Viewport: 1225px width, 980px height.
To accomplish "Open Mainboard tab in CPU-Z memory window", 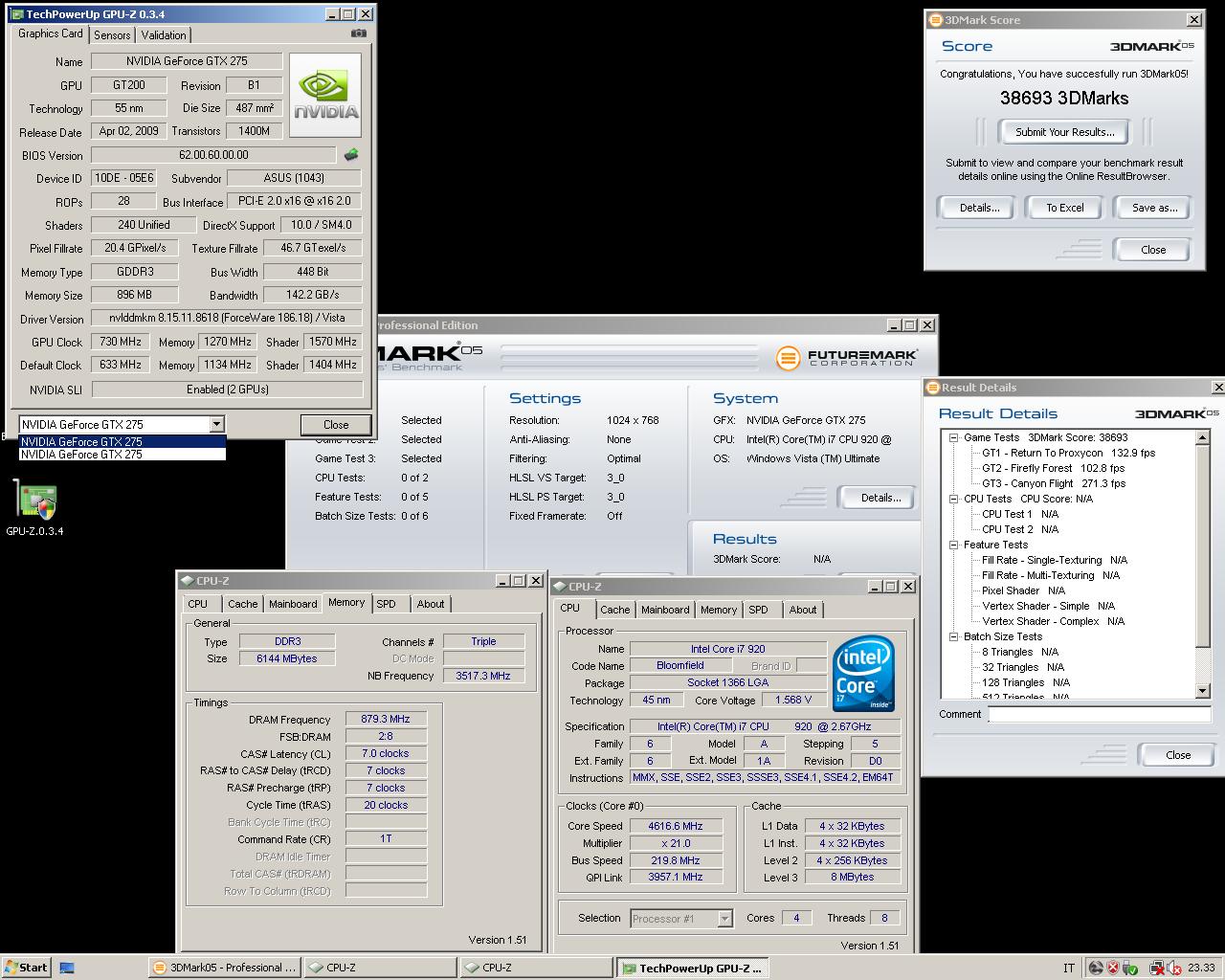I will (x=293, y=604).
